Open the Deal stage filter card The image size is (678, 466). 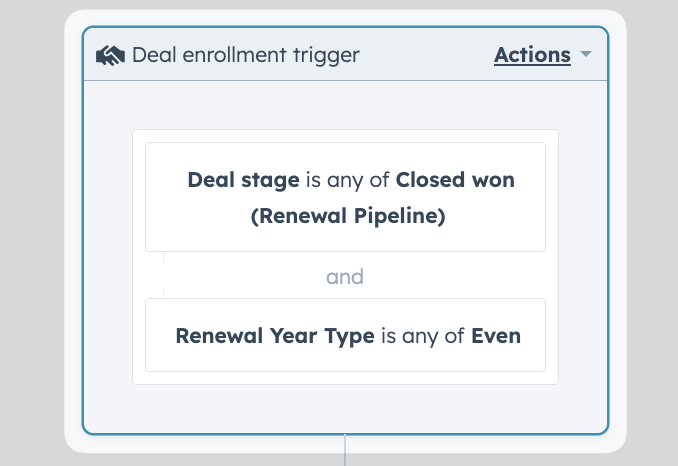[345, 197]
